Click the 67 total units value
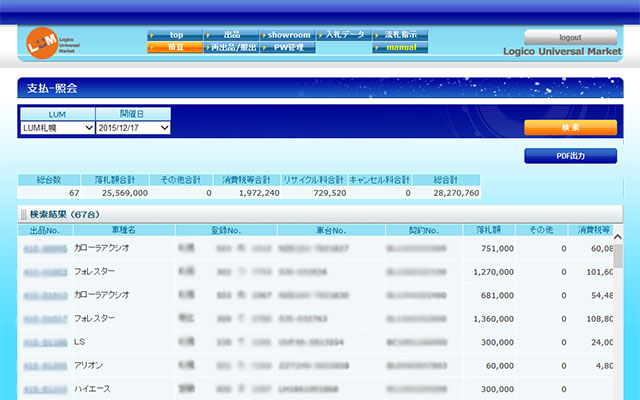The height and width of the screenshot is (400, 640). [x=74, y=193]
